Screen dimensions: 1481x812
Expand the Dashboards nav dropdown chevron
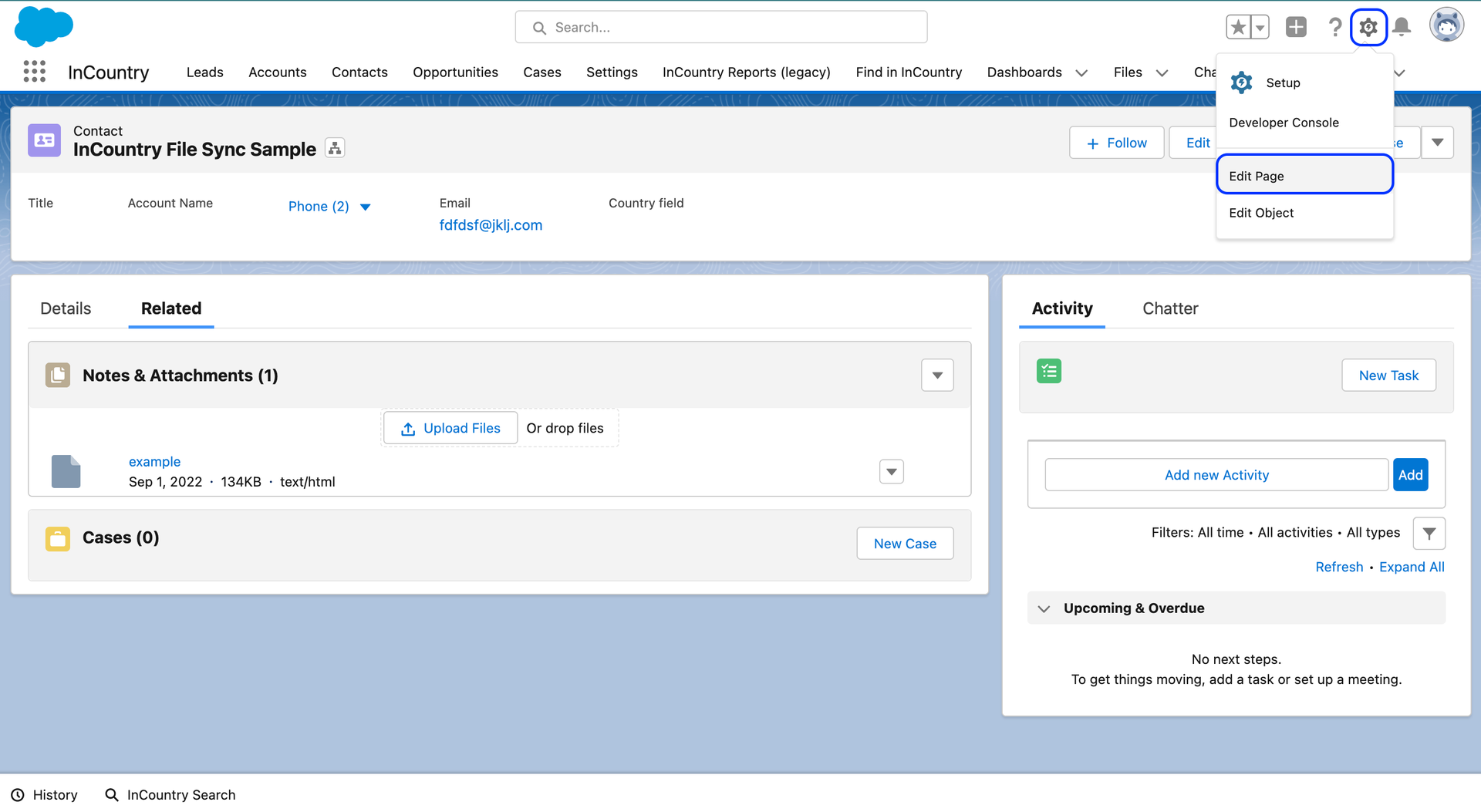pyautogui.click(x=1081, y=72)
